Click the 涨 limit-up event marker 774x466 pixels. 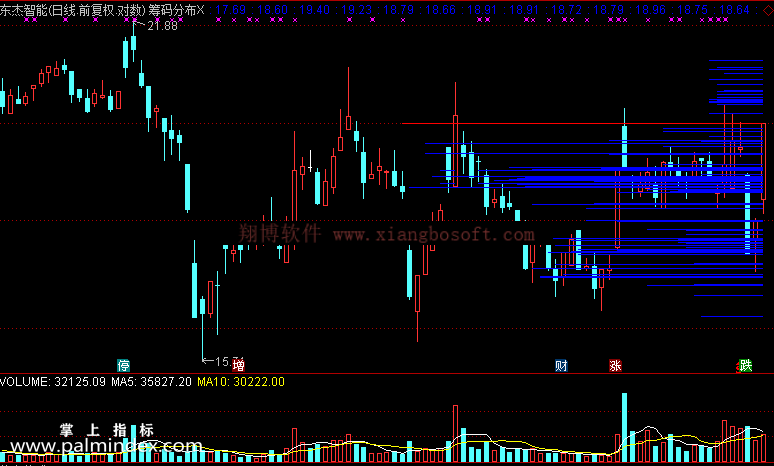(x=615, y=365)
